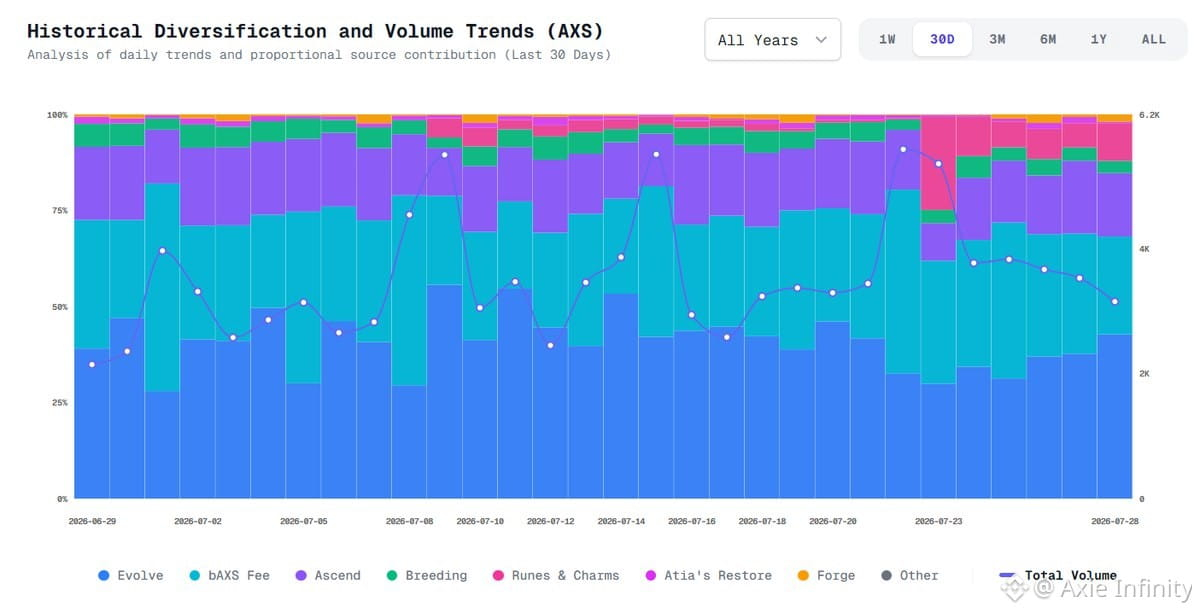
Task: Click the 4K right axis label
Action: click(1144, 248)
